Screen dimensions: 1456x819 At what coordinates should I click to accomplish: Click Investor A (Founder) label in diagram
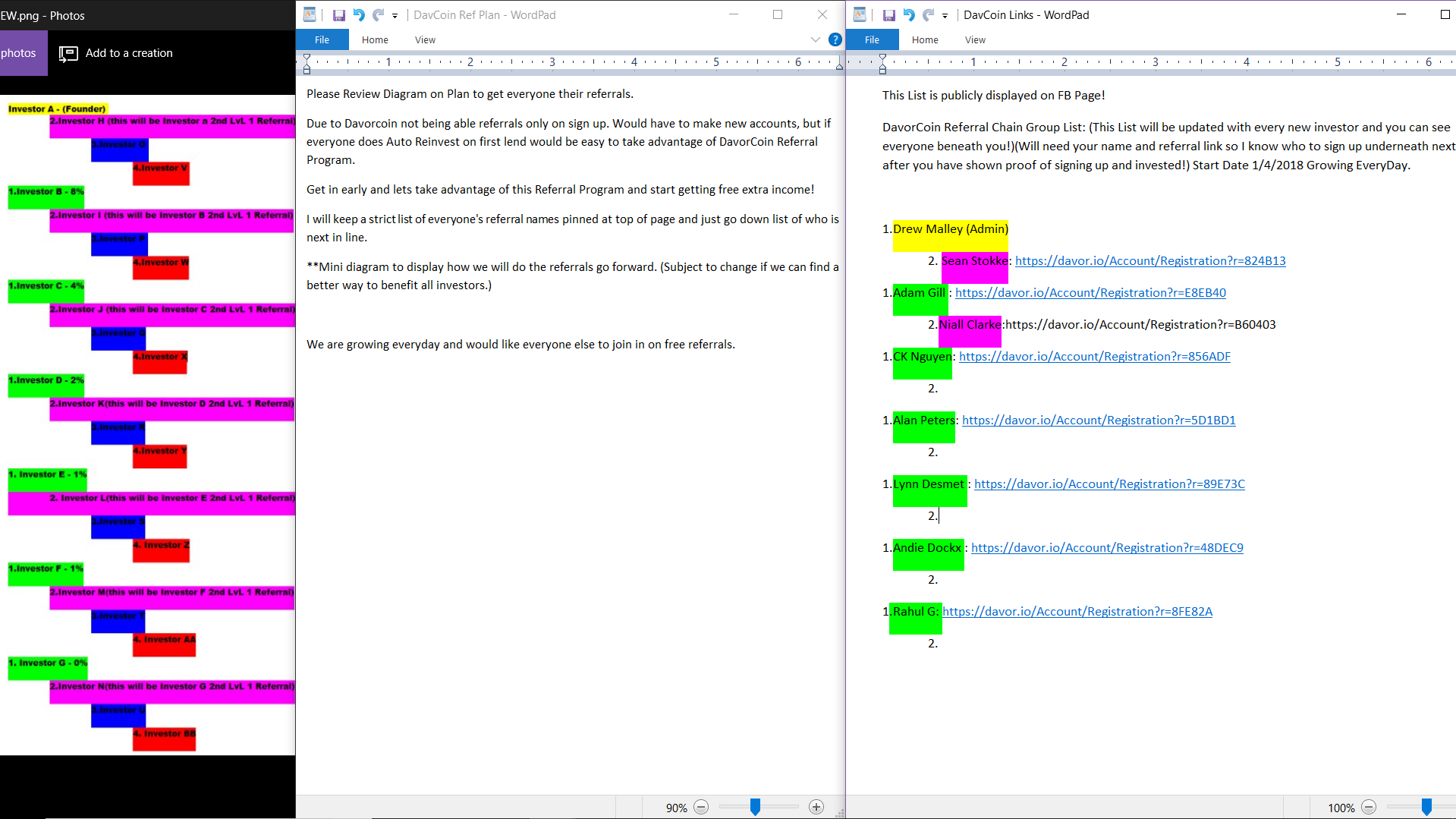pos(58,109)
